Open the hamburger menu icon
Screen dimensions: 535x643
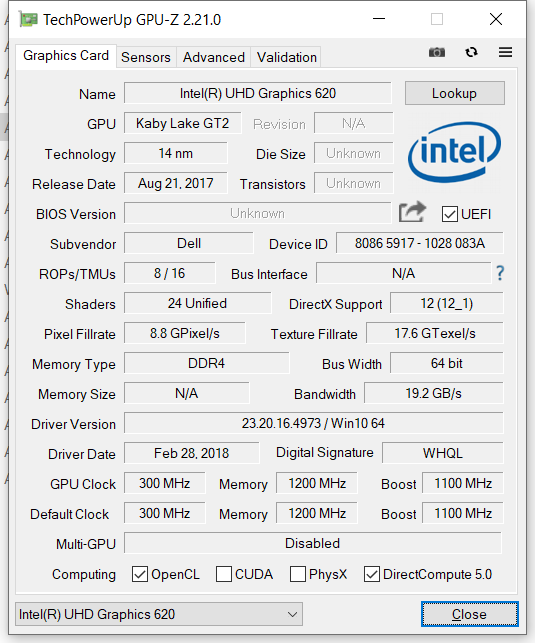505,52
